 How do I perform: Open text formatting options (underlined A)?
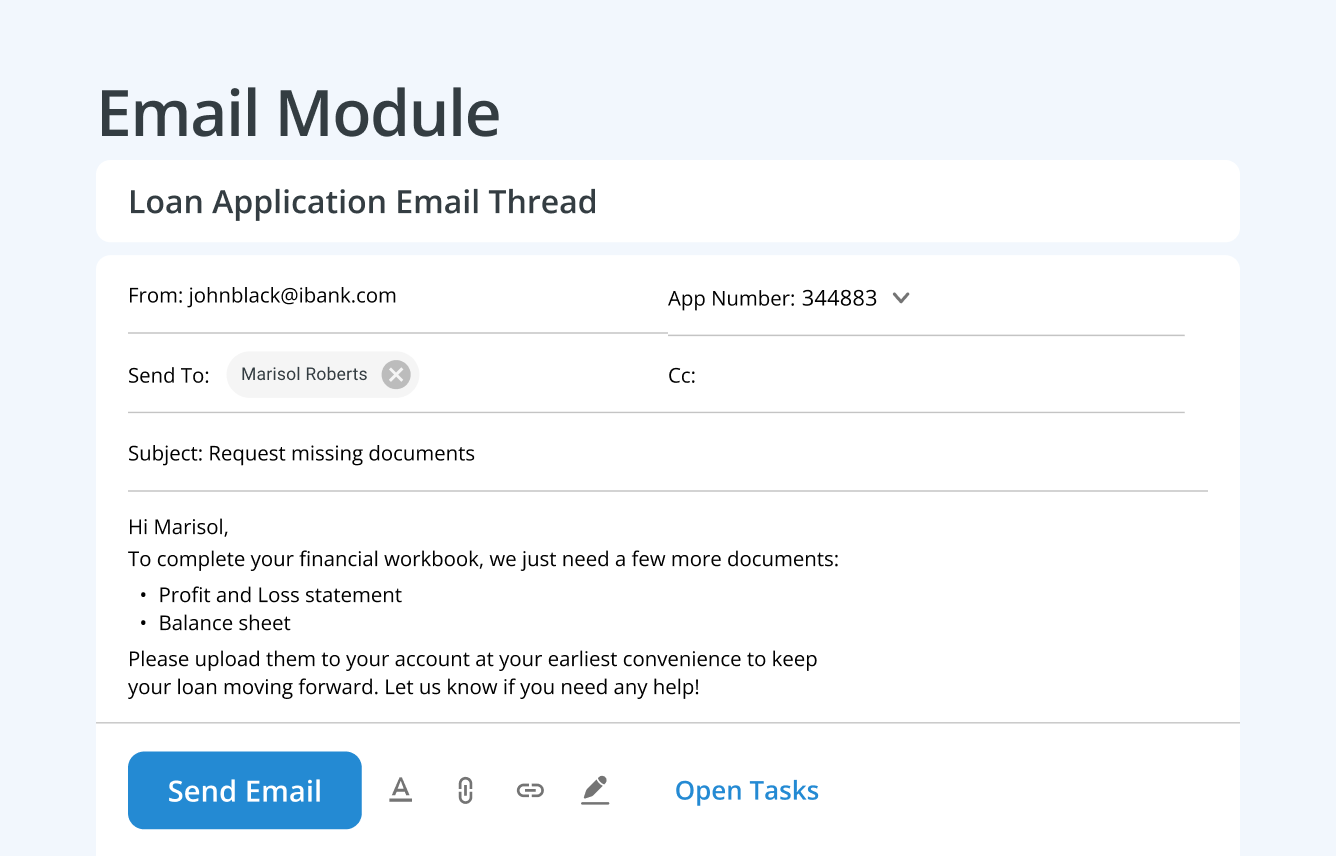coord(400,790)
